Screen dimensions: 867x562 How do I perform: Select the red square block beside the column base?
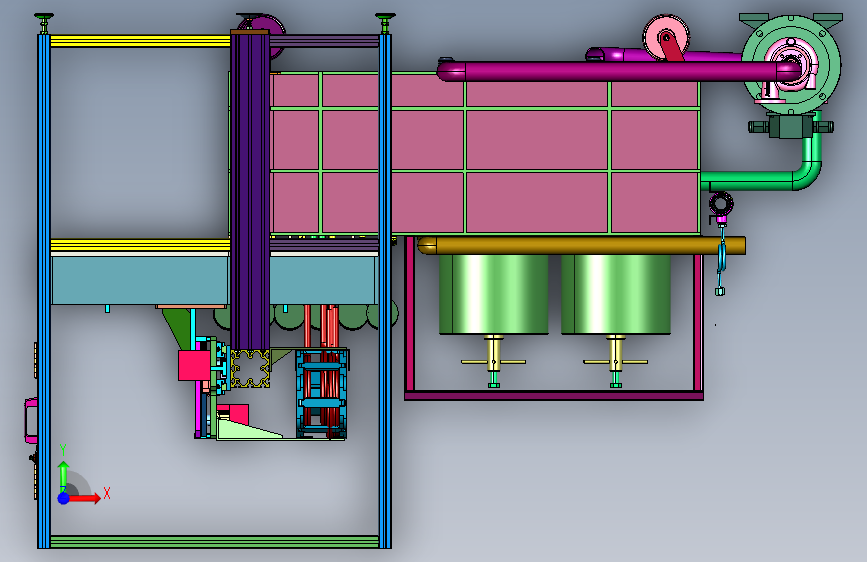194,365
